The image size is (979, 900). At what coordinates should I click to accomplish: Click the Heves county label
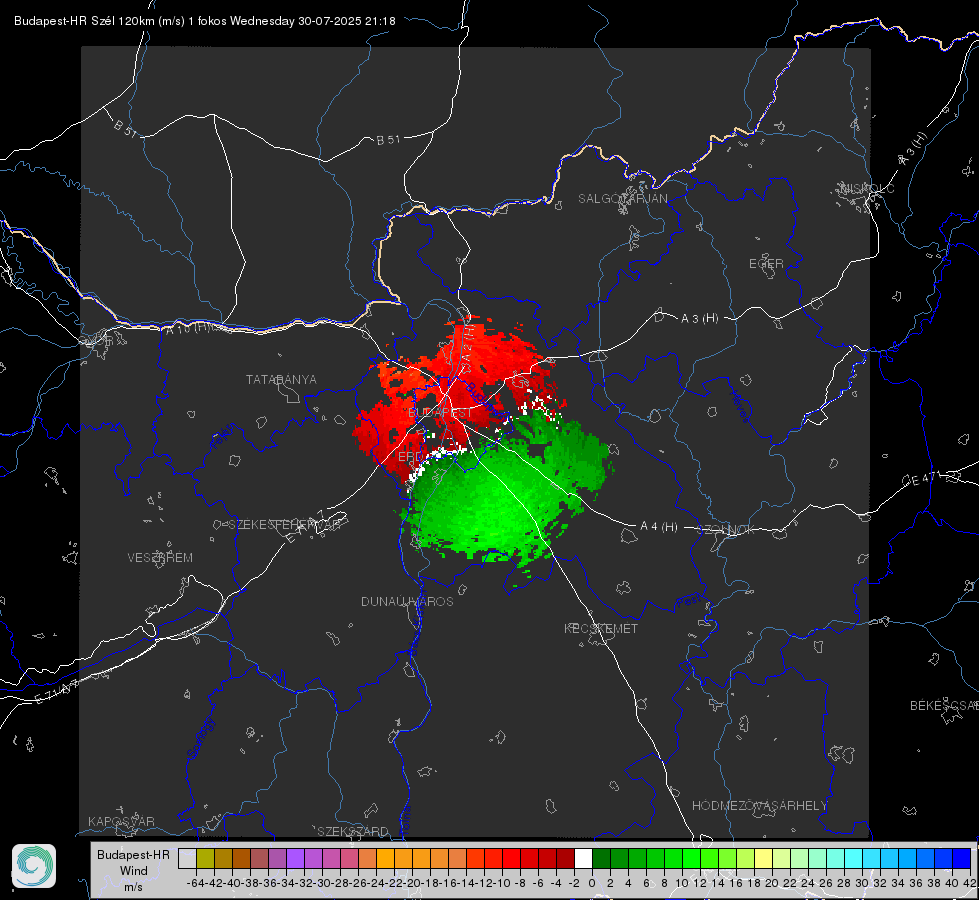coord(740,407)
